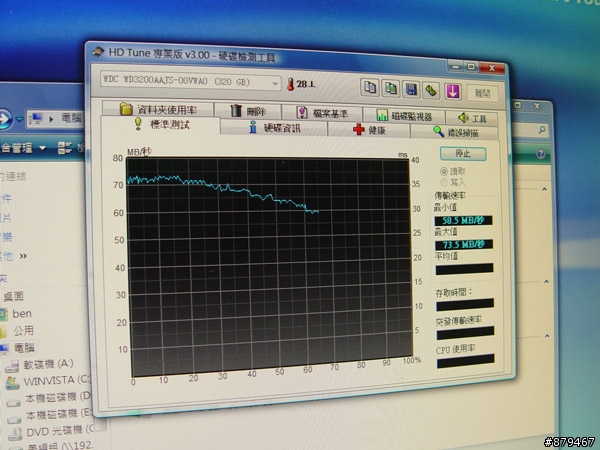The image size is (600, 450).
Task: Click the copy screenshot to clipboard icon
Action: 390,88
